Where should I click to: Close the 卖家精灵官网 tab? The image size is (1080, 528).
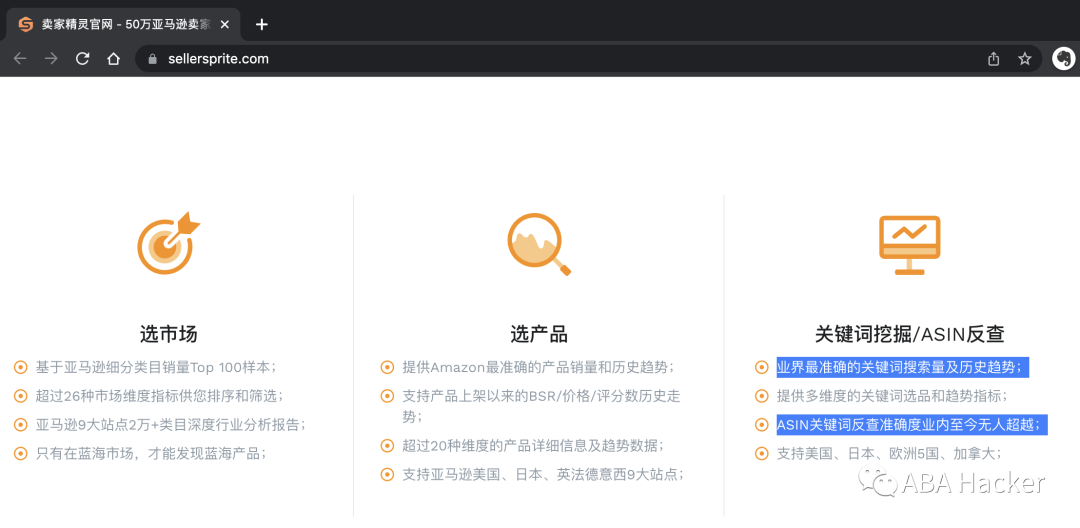[x=225, y=25]
